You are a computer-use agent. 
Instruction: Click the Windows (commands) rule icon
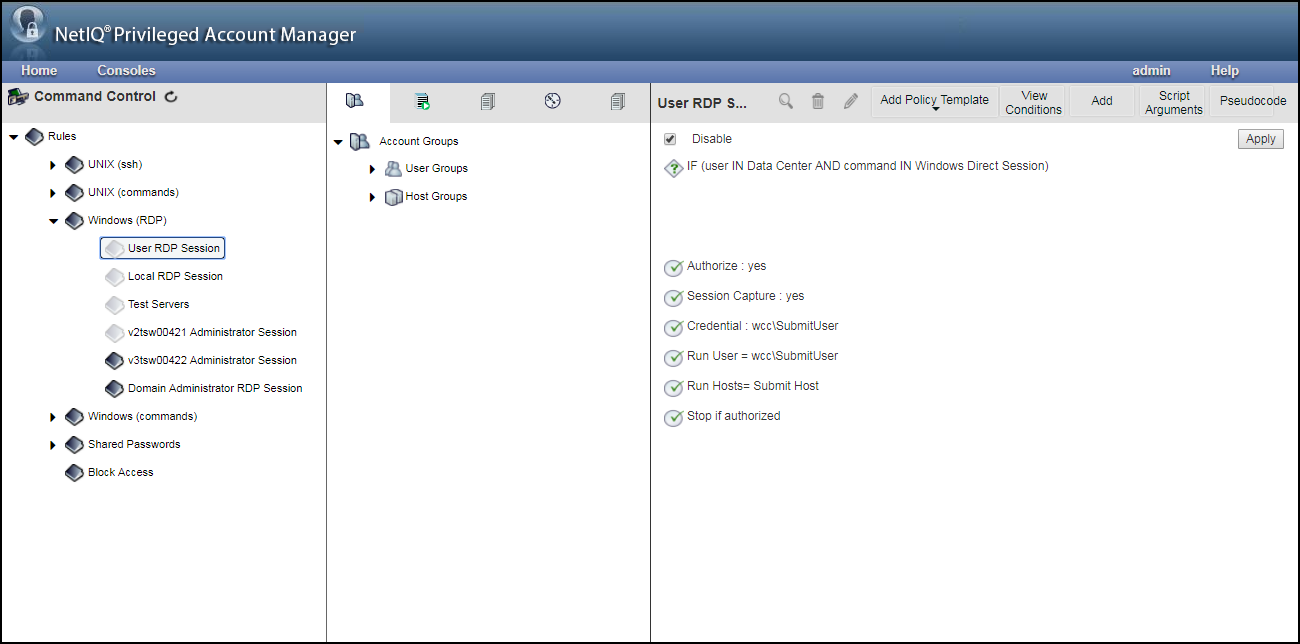click(x=74, y=416)
